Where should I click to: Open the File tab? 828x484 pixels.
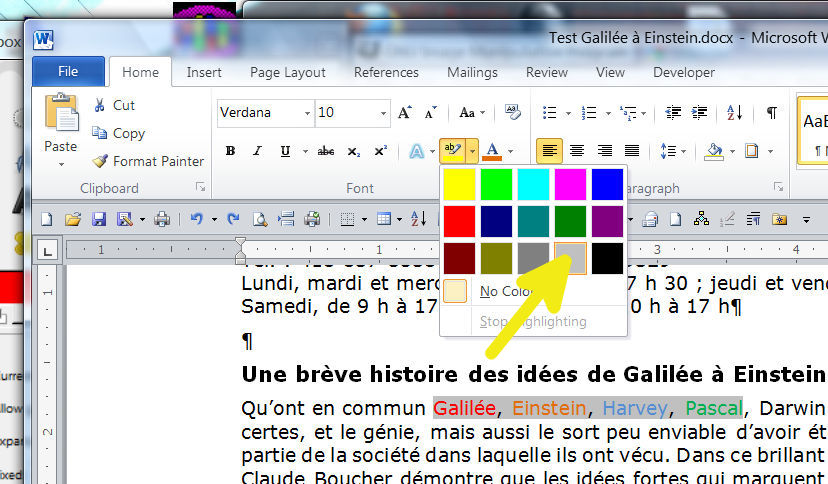click(x=68, y=71)
